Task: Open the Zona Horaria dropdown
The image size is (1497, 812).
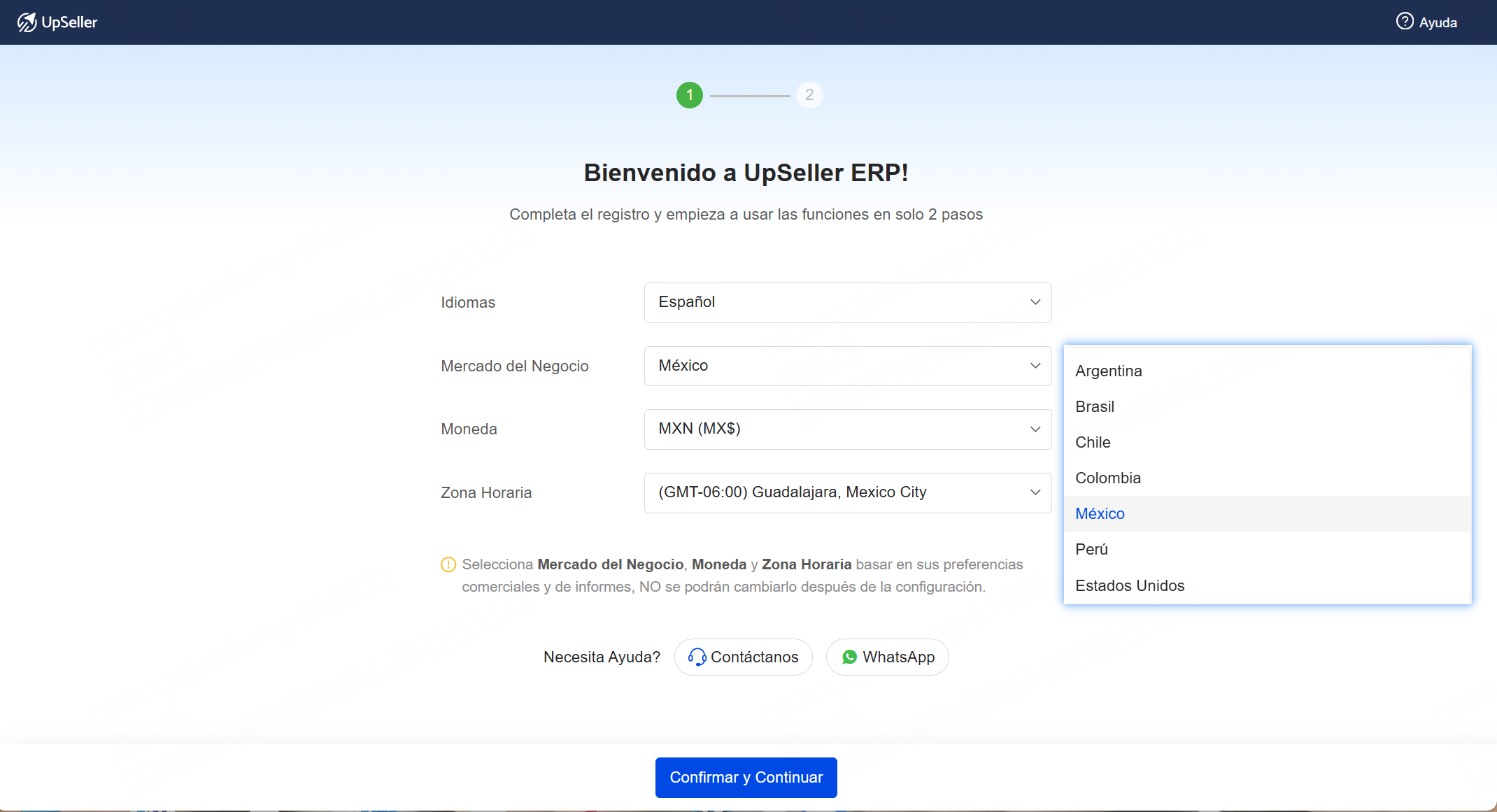Action: point(848,492)
